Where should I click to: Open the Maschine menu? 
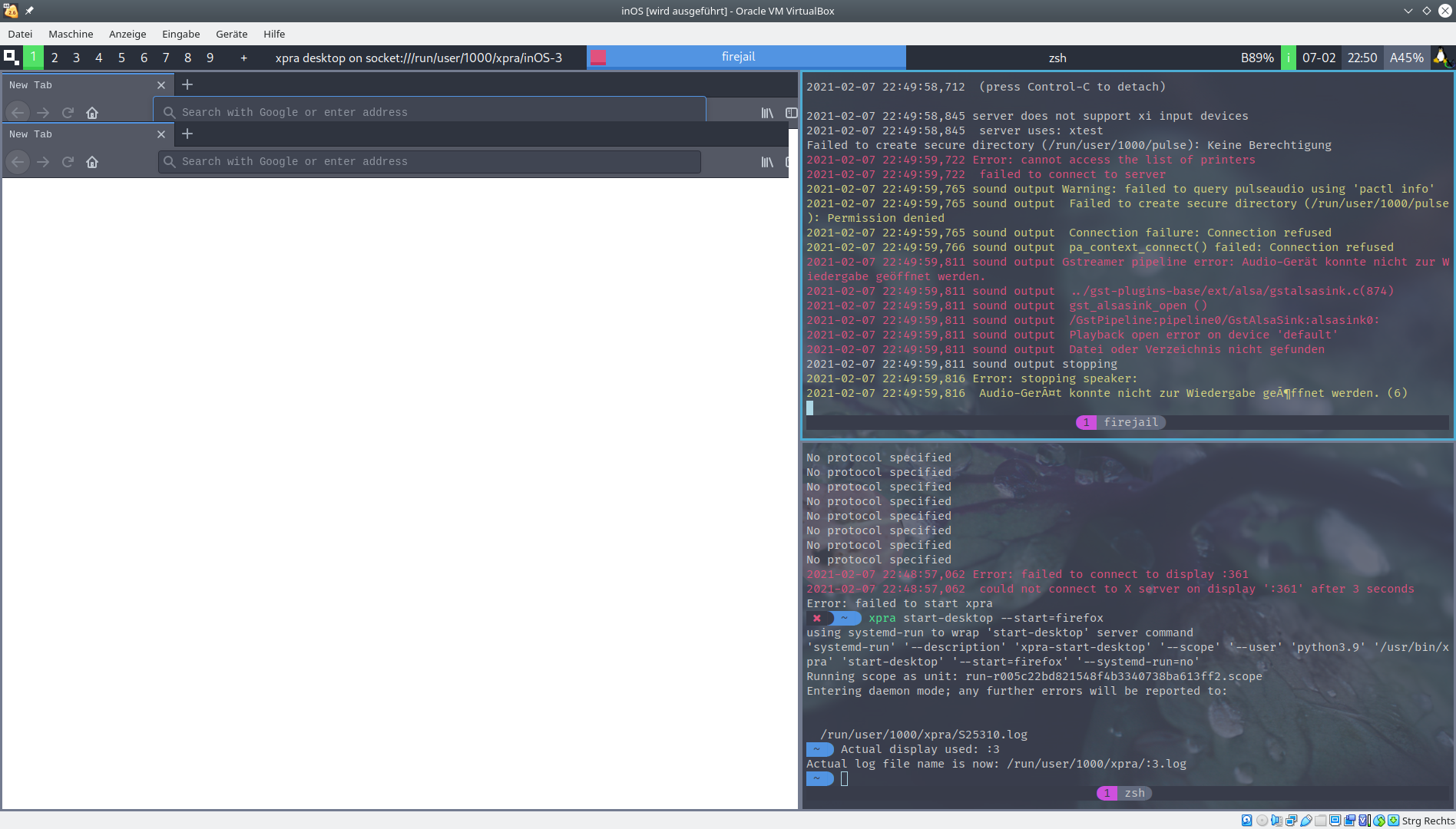point(71,34)
